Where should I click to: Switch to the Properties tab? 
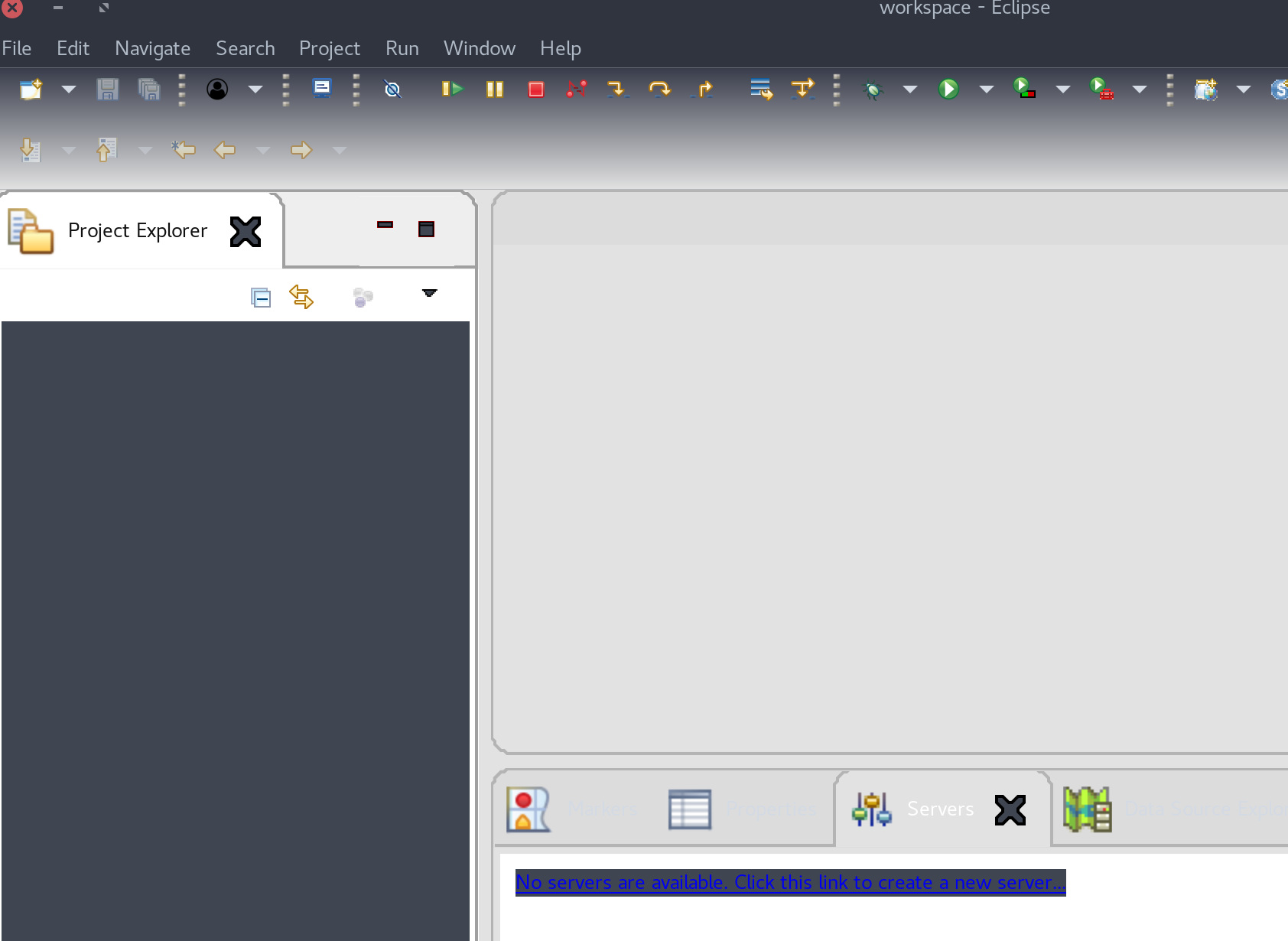click(x=743, y=809)
